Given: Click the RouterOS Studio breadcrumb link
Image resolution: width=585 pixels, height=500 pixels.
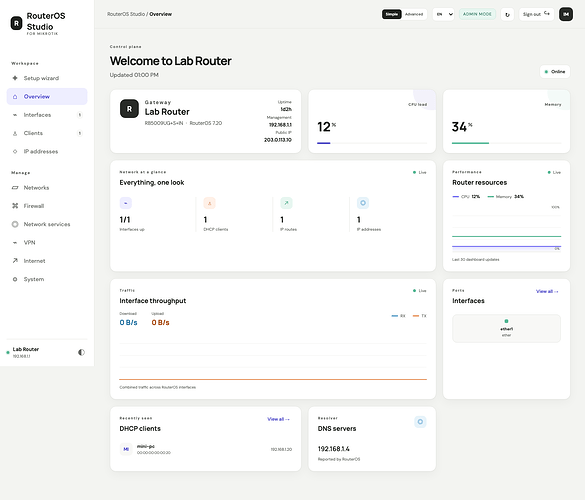Looking at the screenshot, I should pyautogui.click(x=126, y=14).
